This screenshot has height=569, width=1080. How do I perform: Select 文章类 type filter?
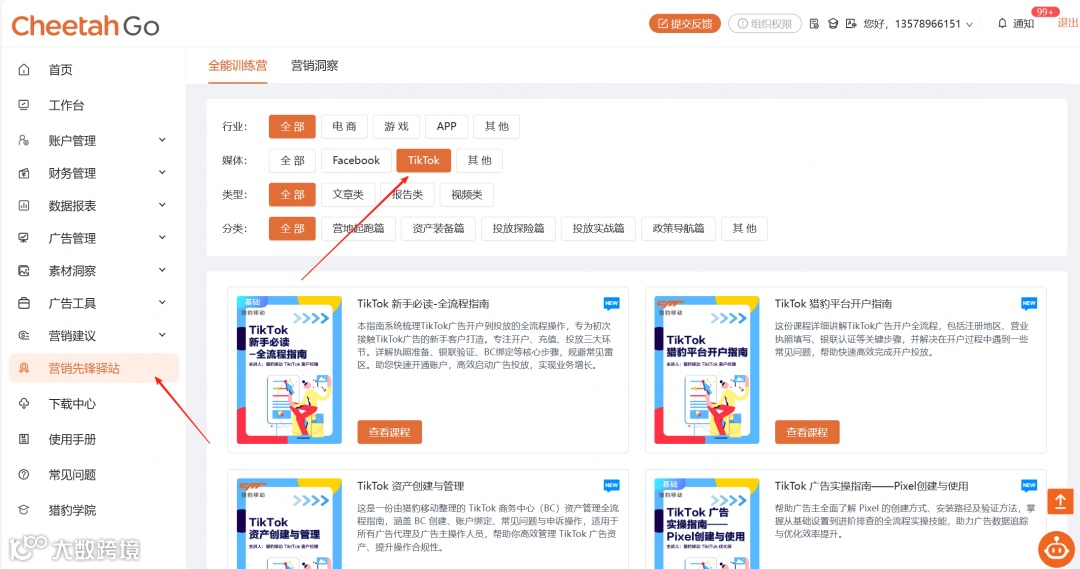[348, 195]
